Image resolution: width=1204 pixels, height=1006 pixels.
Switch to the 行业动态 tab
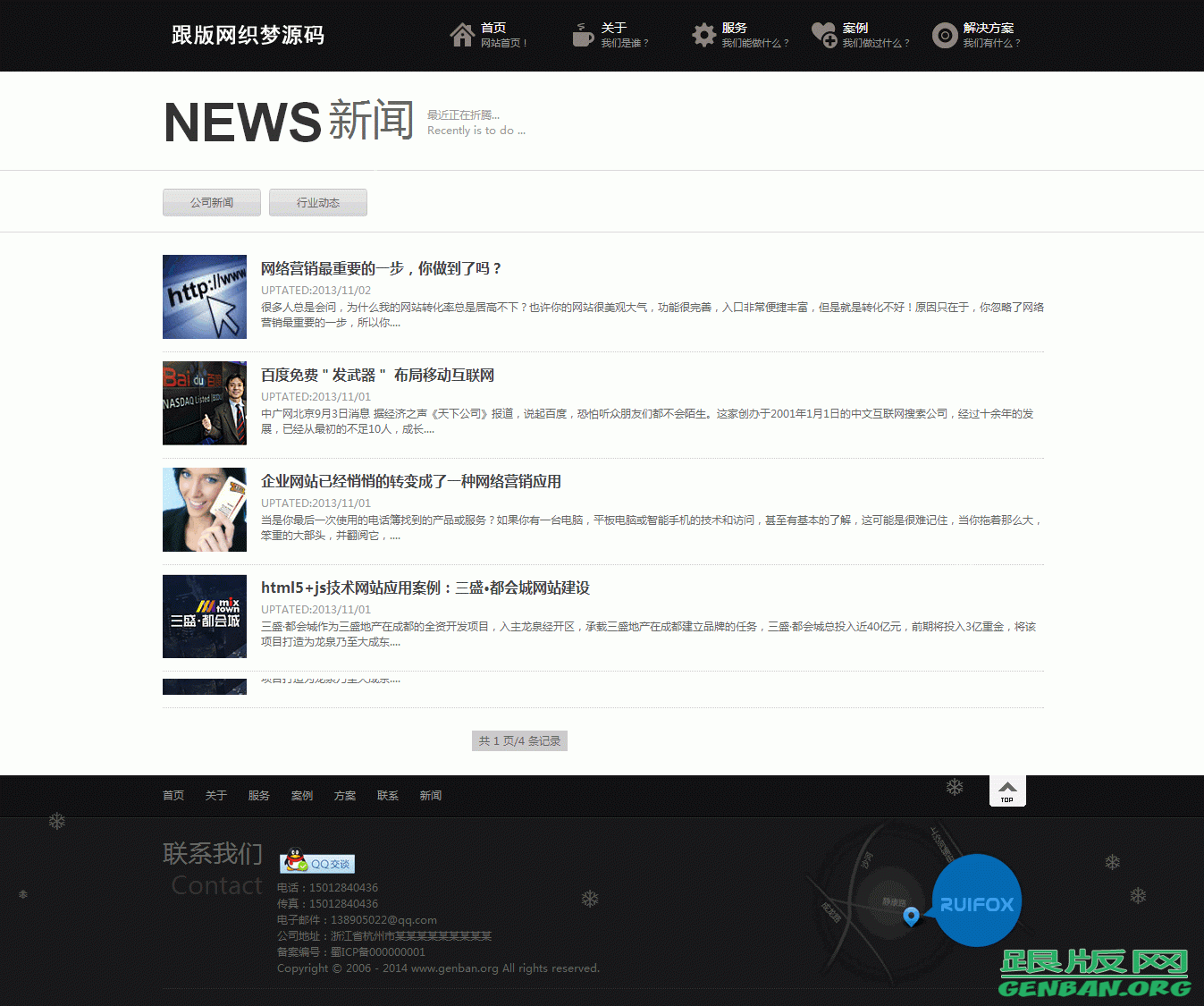(x=317, y=202)
